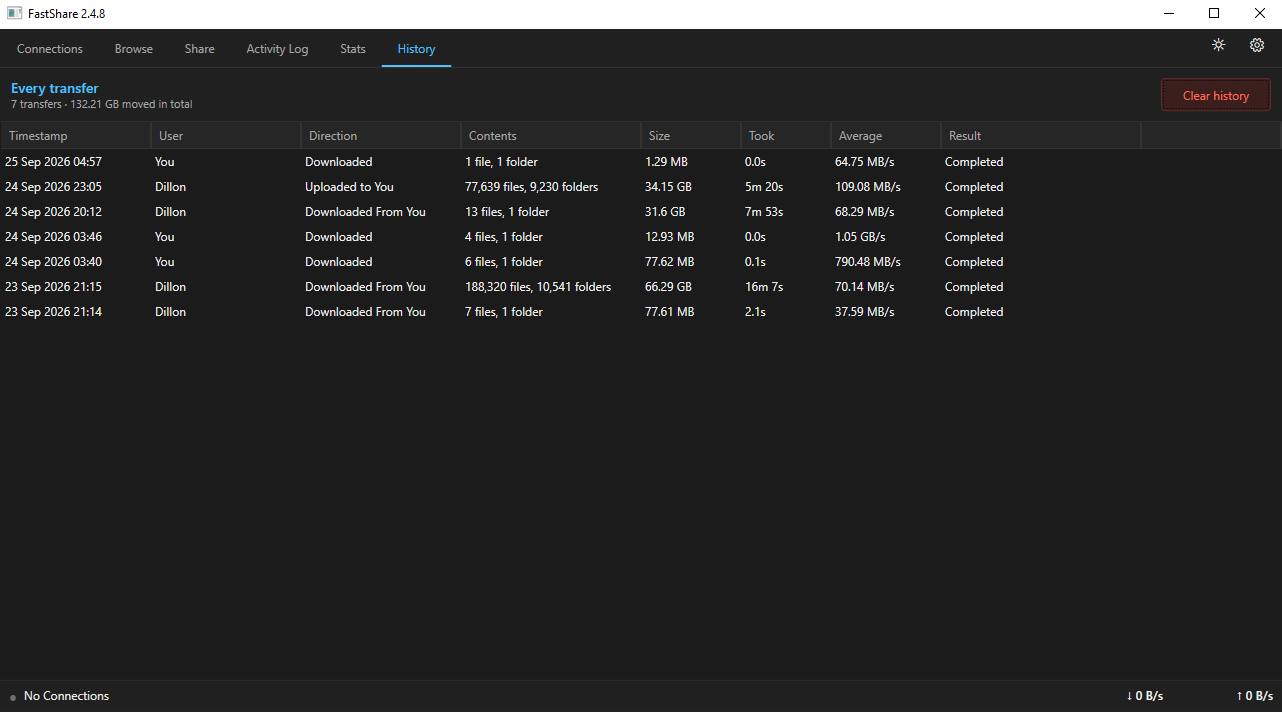
Task: Click the 64.75 MB/s average speed
Action: 865,162
